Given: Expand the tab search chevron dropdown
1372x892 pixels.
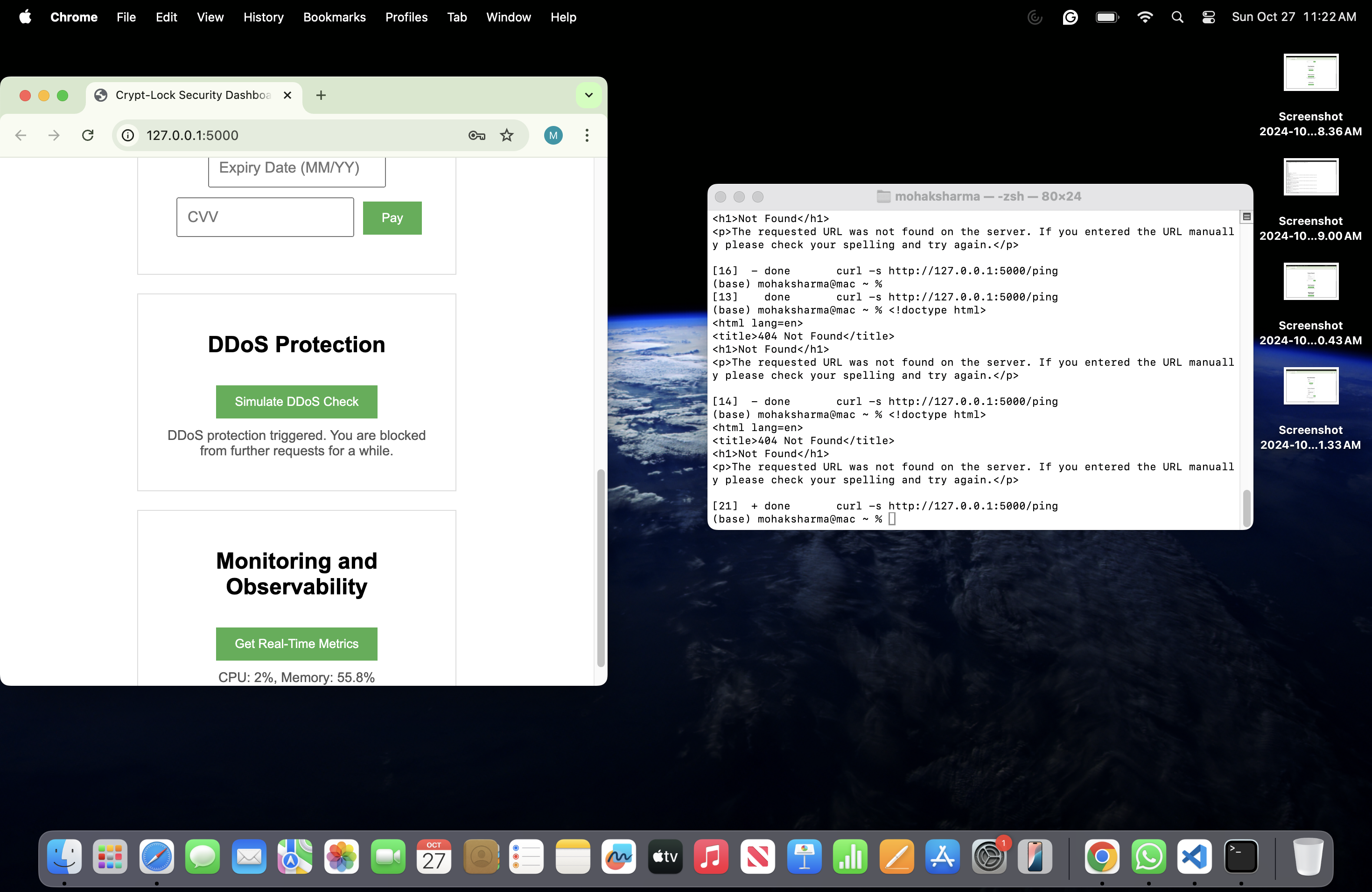Looking at the screenshot, I should pyautogui.click(x=588, y=95).
